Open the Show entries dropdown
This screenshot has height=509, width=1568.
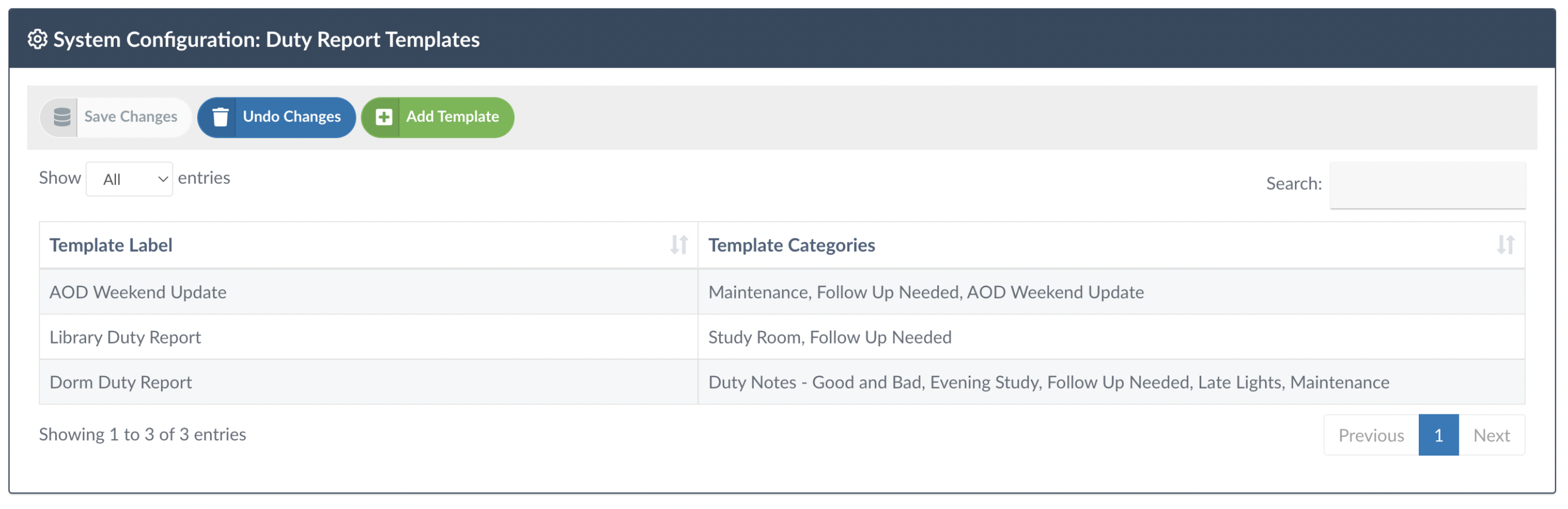tap(129, 179)
